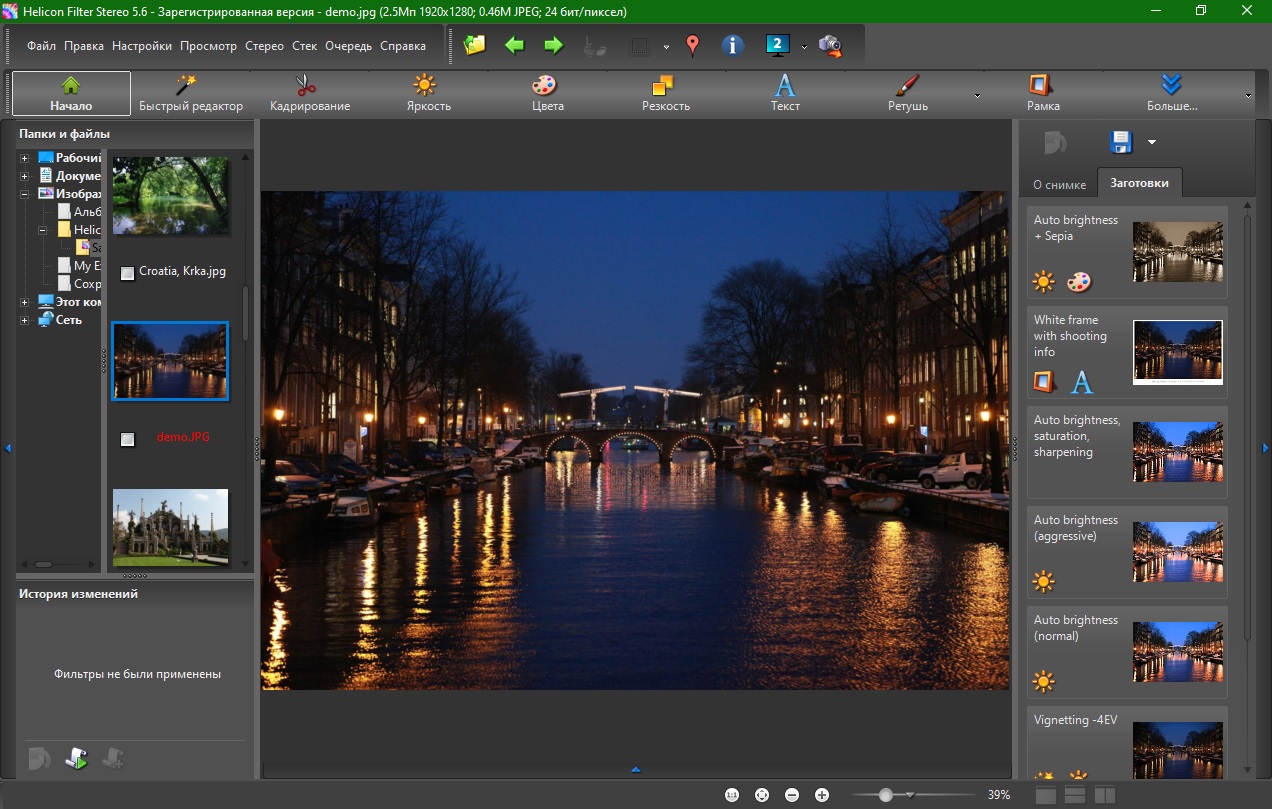Click the open folder icon in toolbar
Image resolution: width=1272 pixels, height=809 pixels.
point(475,45)
